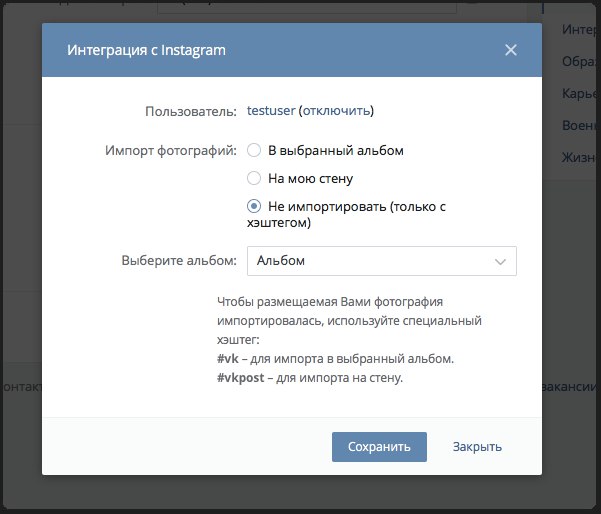Open the Альбом dropdown list
This screenshot has height=514, width=601.
(x=382, y=261)
